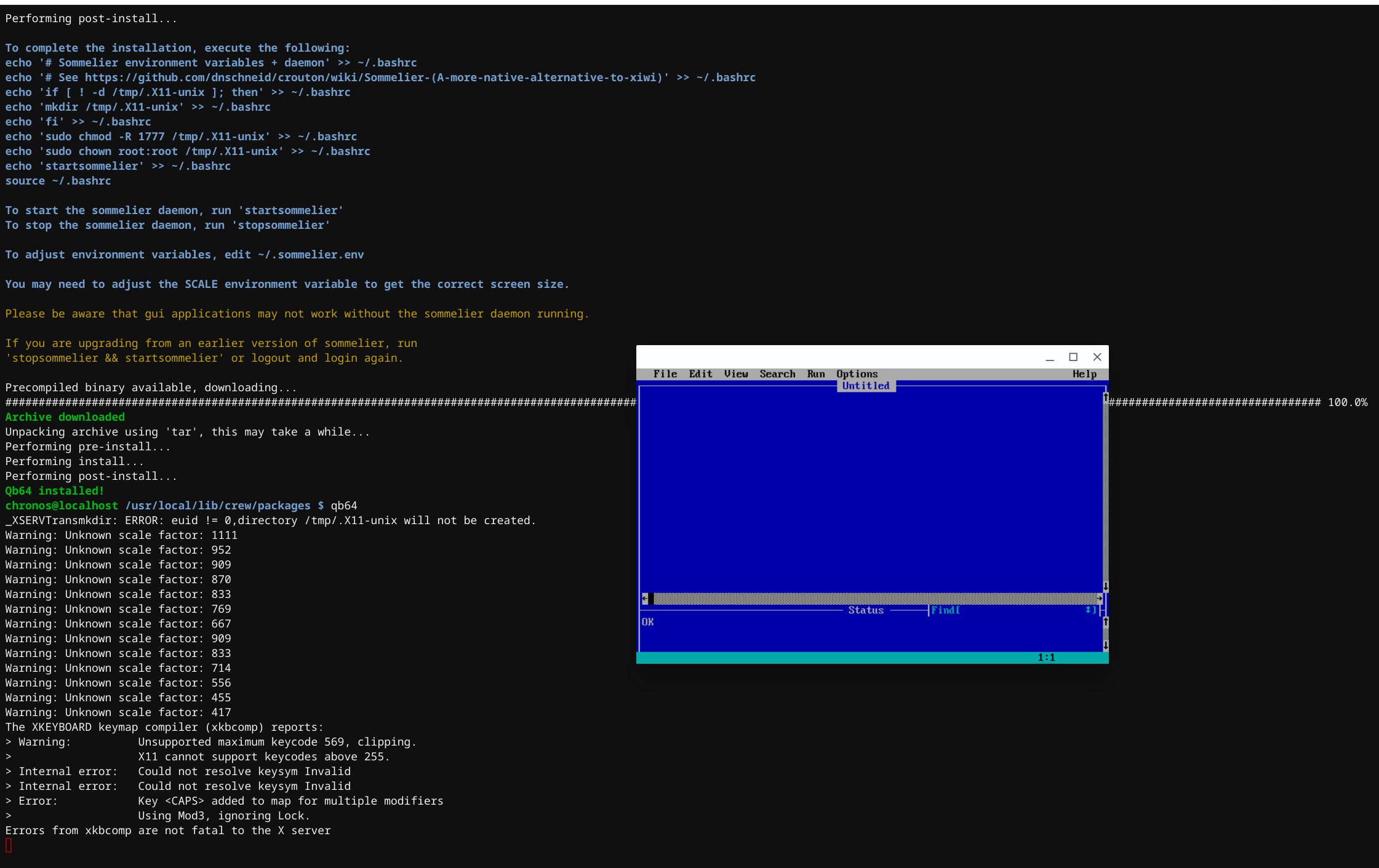Viewport: 1379px width, 868px height.
Task: Click the editor vertical scrollbar track
Action: (x=1105, y=492)
